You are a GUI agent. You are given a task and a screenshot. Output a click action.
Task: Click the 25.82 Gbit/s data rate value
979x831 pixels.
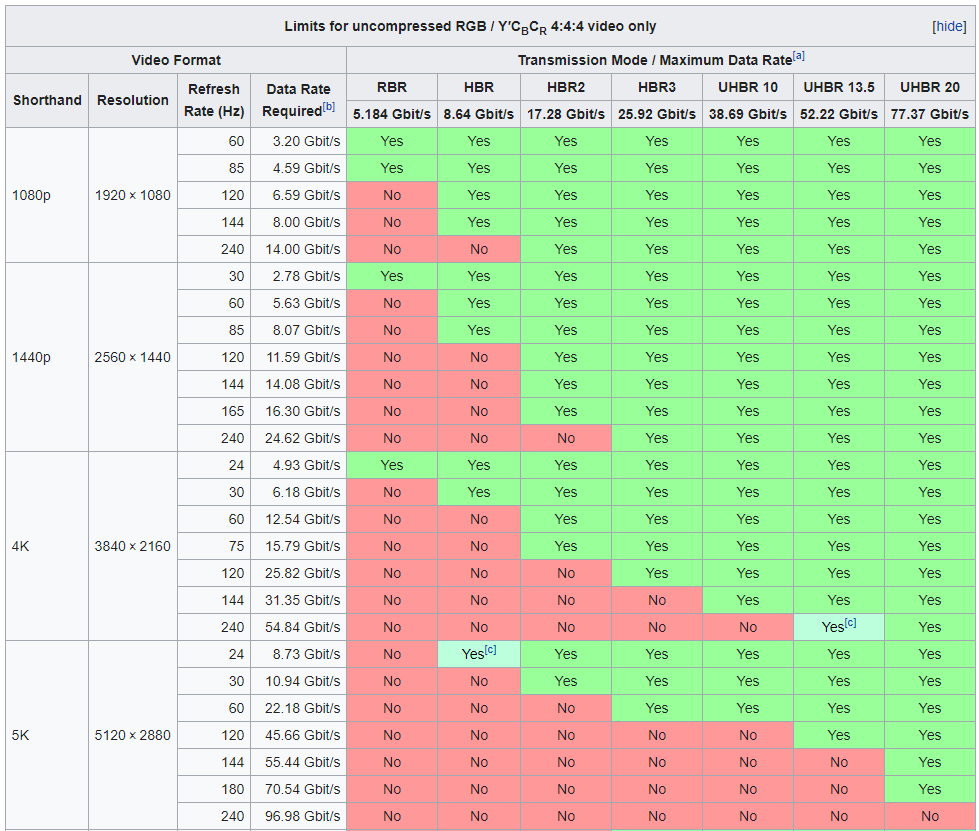[303, 573]
